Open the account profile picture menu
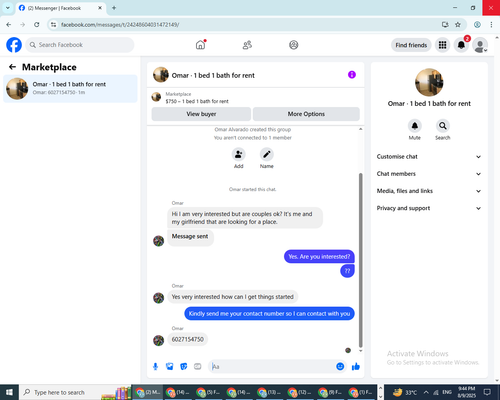 tap(480, 45)
